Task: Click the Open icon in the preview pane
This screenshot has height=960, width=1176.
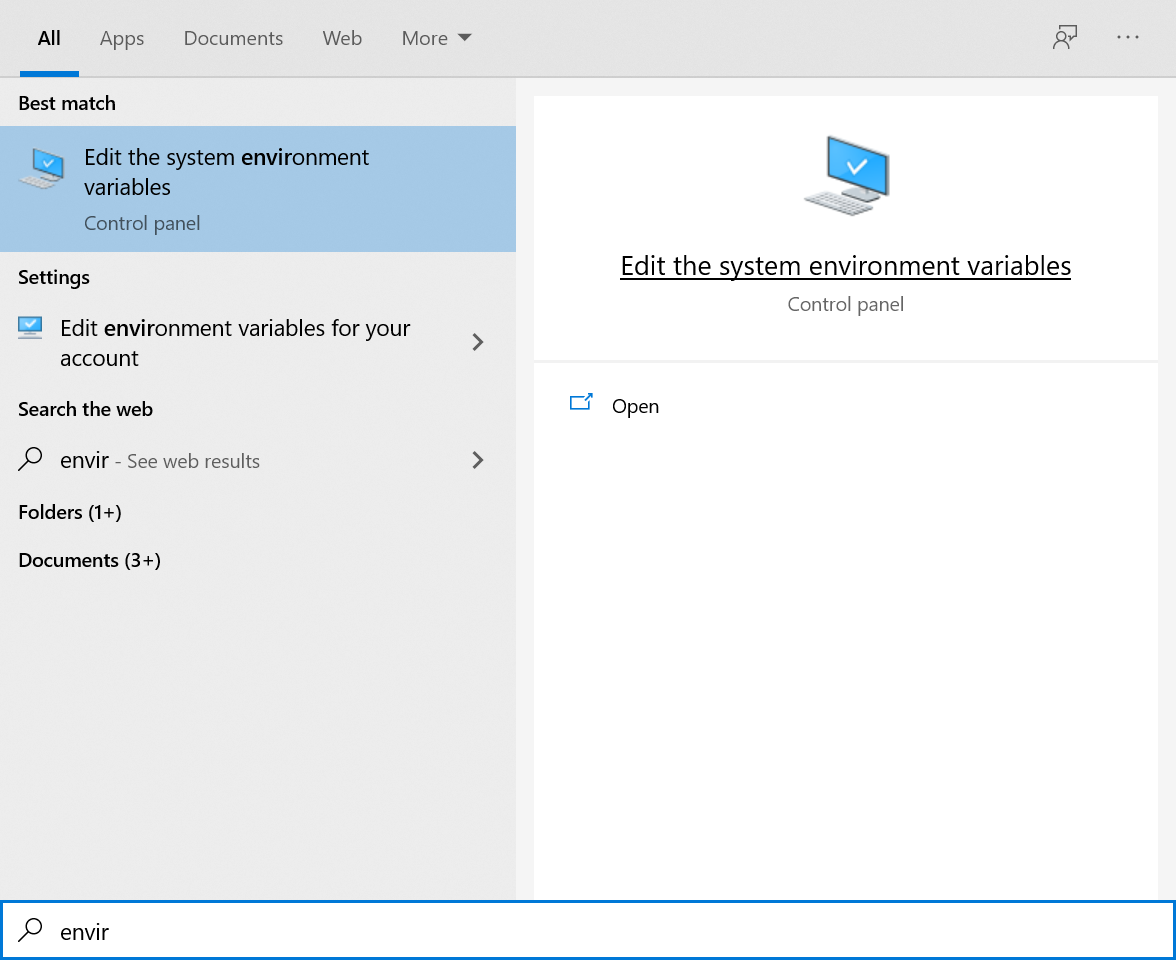Action: [x=581, y=404]
